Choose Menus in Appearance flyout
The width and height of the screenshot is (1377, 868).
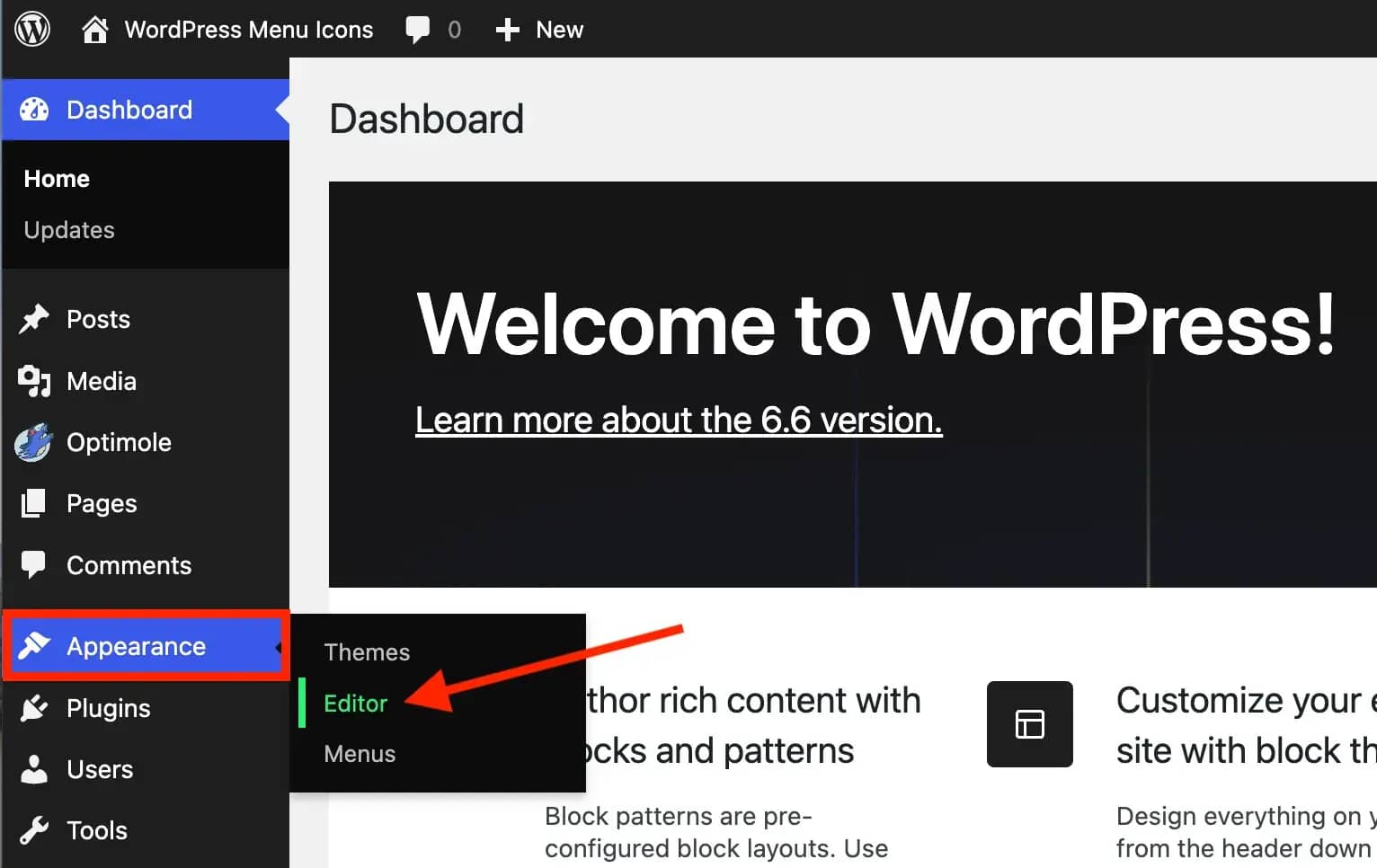[360, 754]
